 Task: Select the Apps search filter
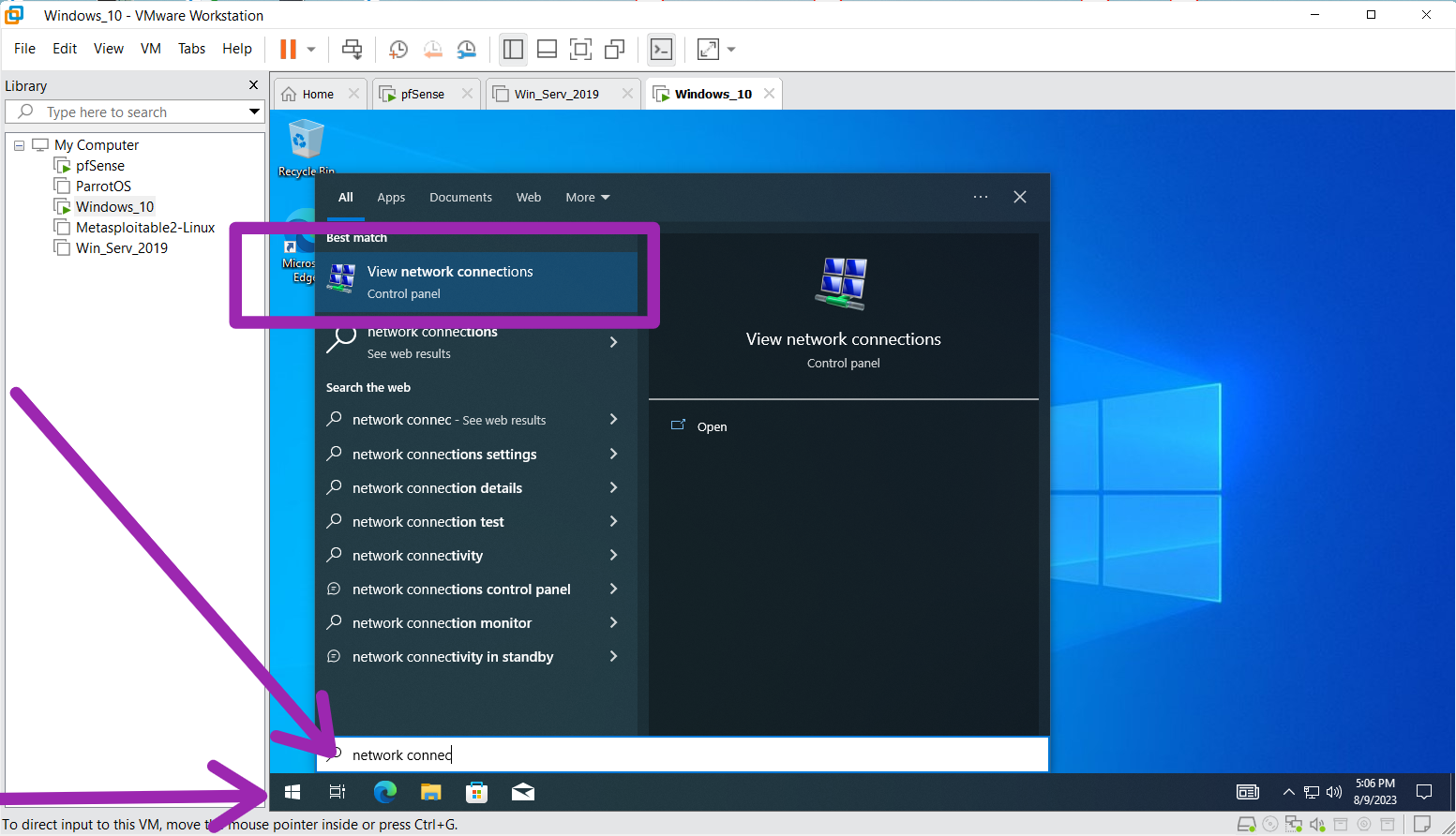pos(391,198)
